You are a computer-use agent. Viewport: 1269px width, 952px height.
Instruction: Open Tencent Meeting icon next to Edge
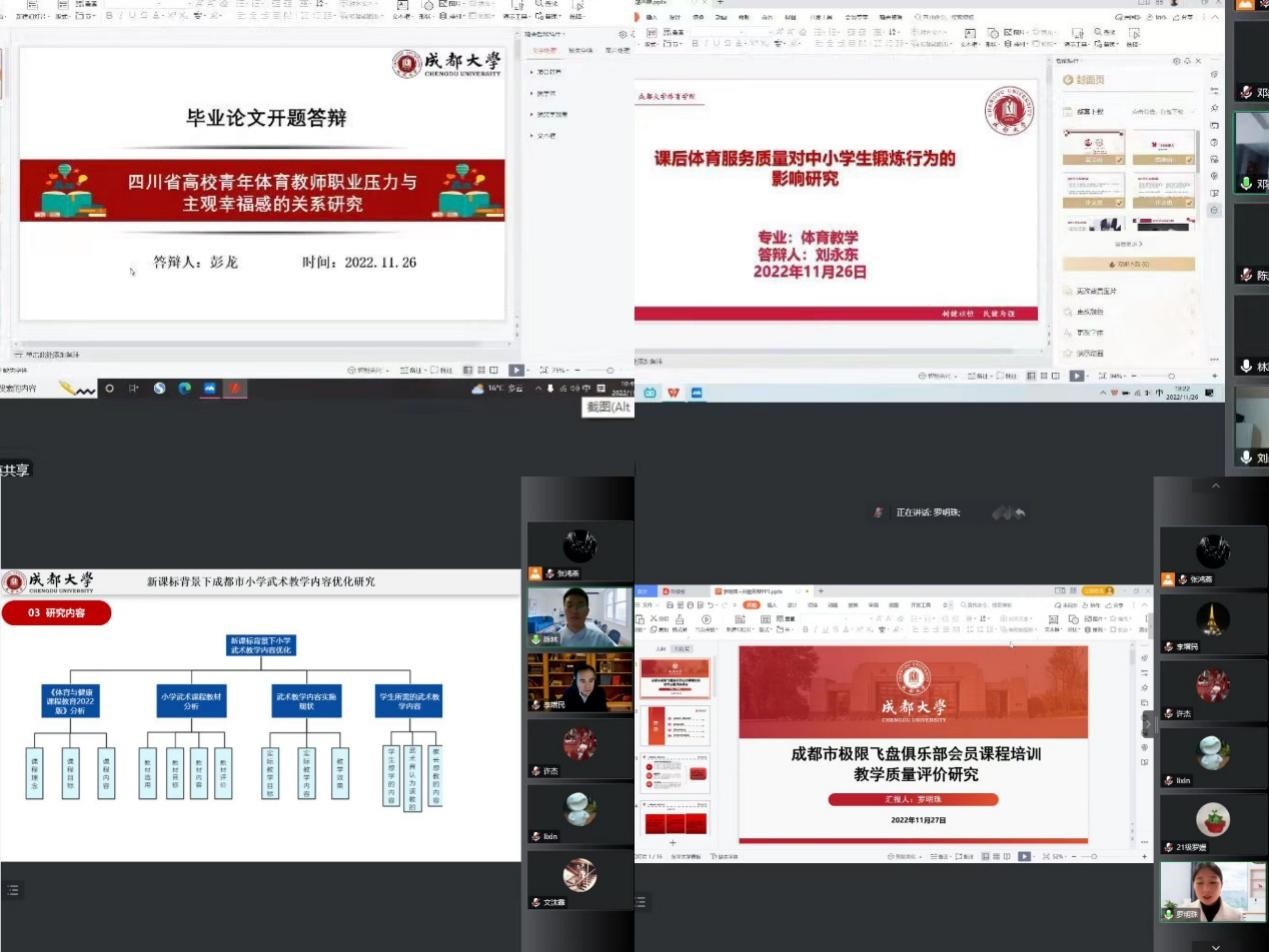(x=210, y=388)
